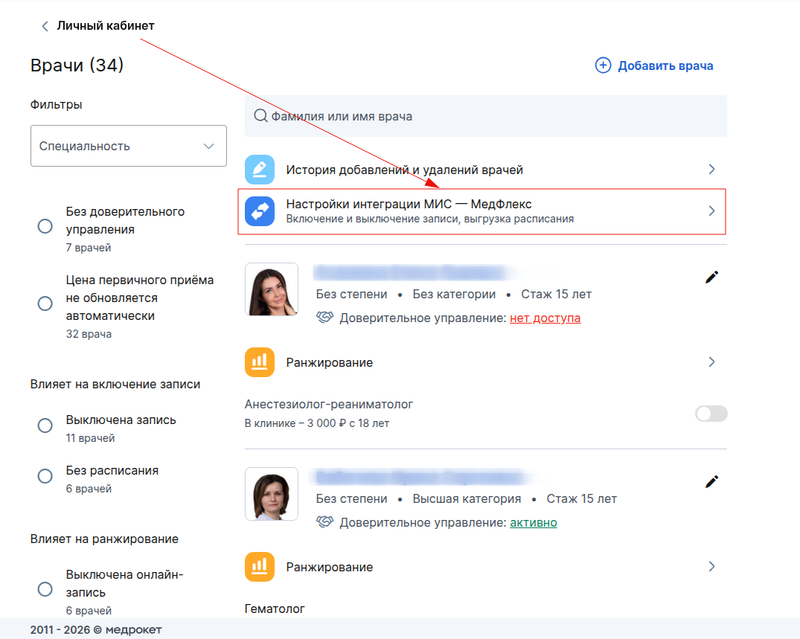Expand the Ранжирование row above Гематолог
This screenshot has height=639, width=800.
click(x=711, y=566)
